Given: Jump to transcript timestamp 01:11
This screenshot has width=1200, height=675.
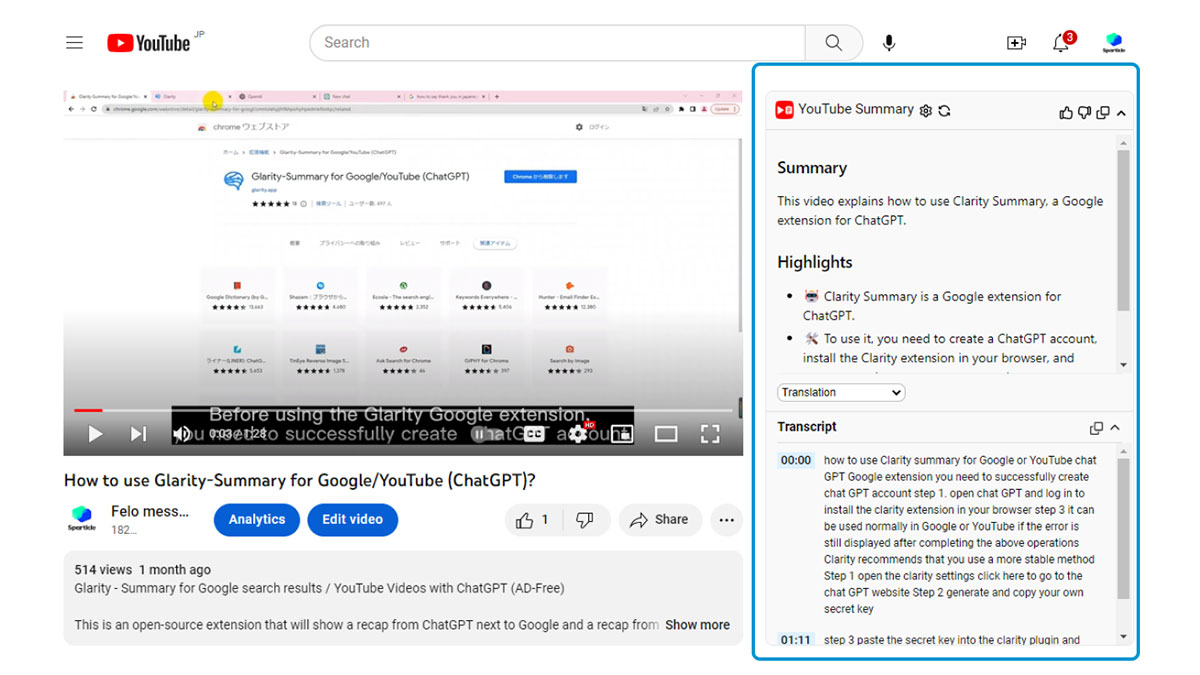Looking at the screenshot, I should click(x=796, y=640).
